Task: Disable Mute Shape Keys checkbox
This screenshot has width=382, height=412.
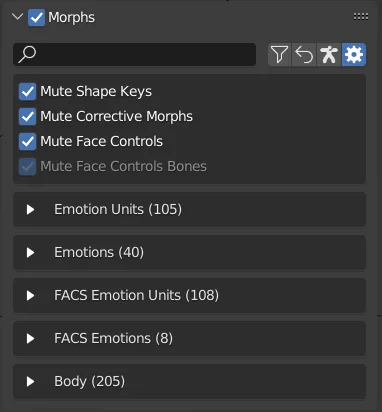Action: (27, 92)
